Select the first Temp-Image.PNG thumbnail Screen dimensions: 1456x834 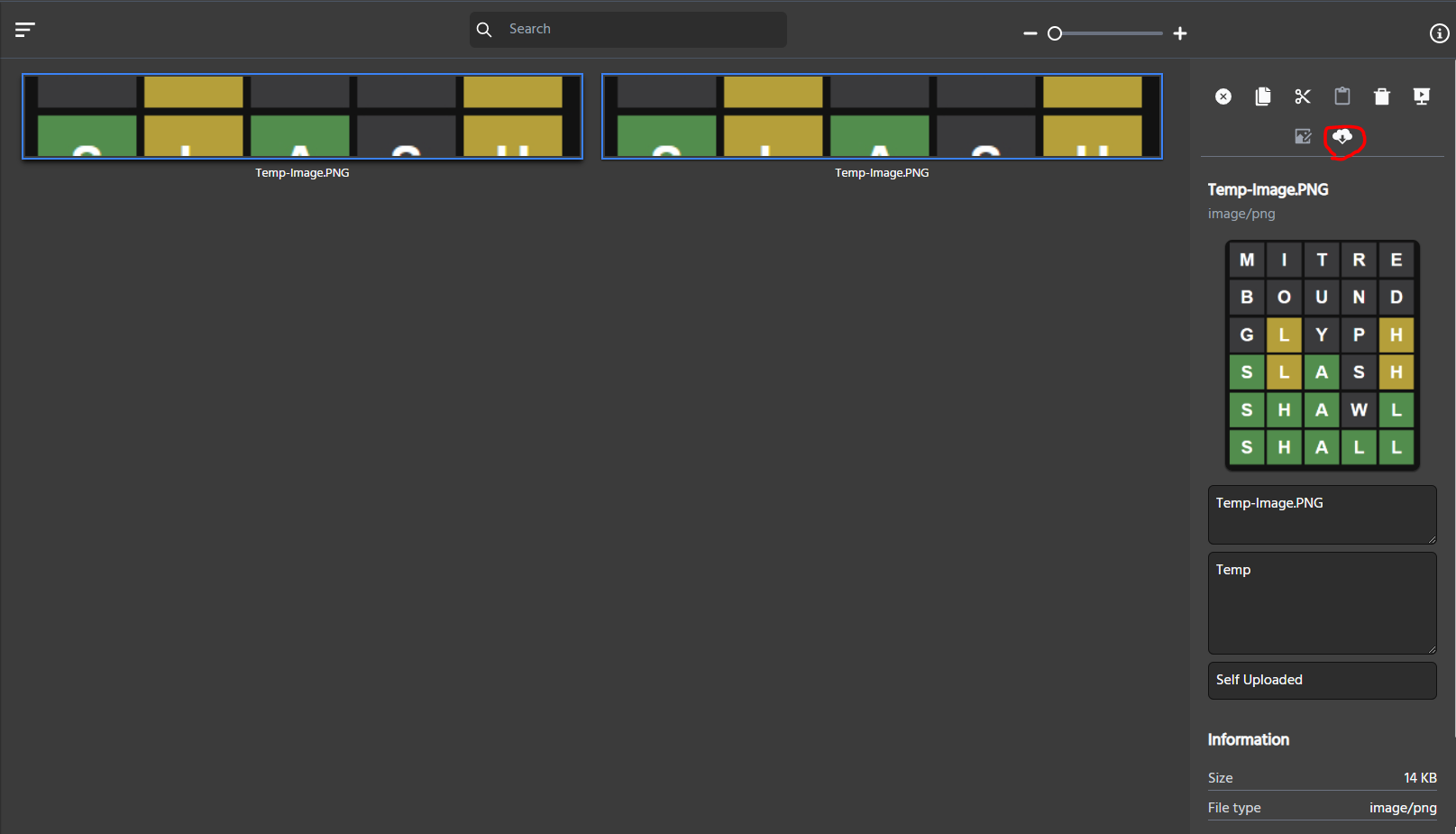(302, 116)
